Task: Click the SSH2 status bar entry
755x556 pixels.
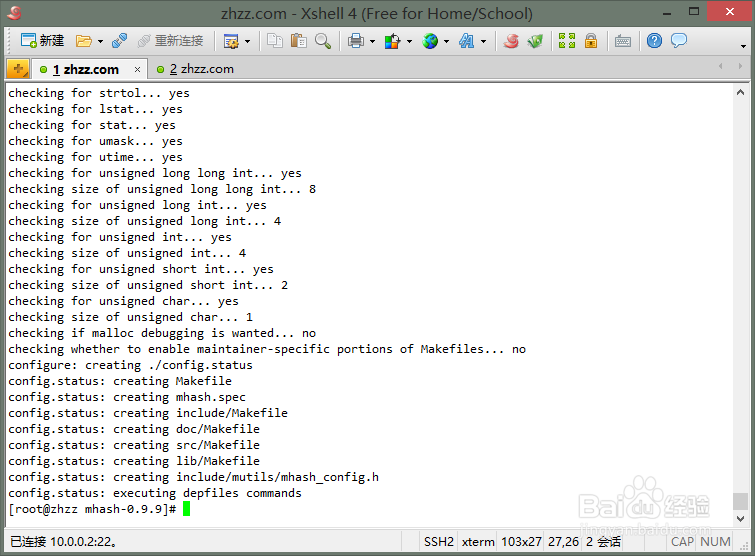Action: tap(439, 542)
